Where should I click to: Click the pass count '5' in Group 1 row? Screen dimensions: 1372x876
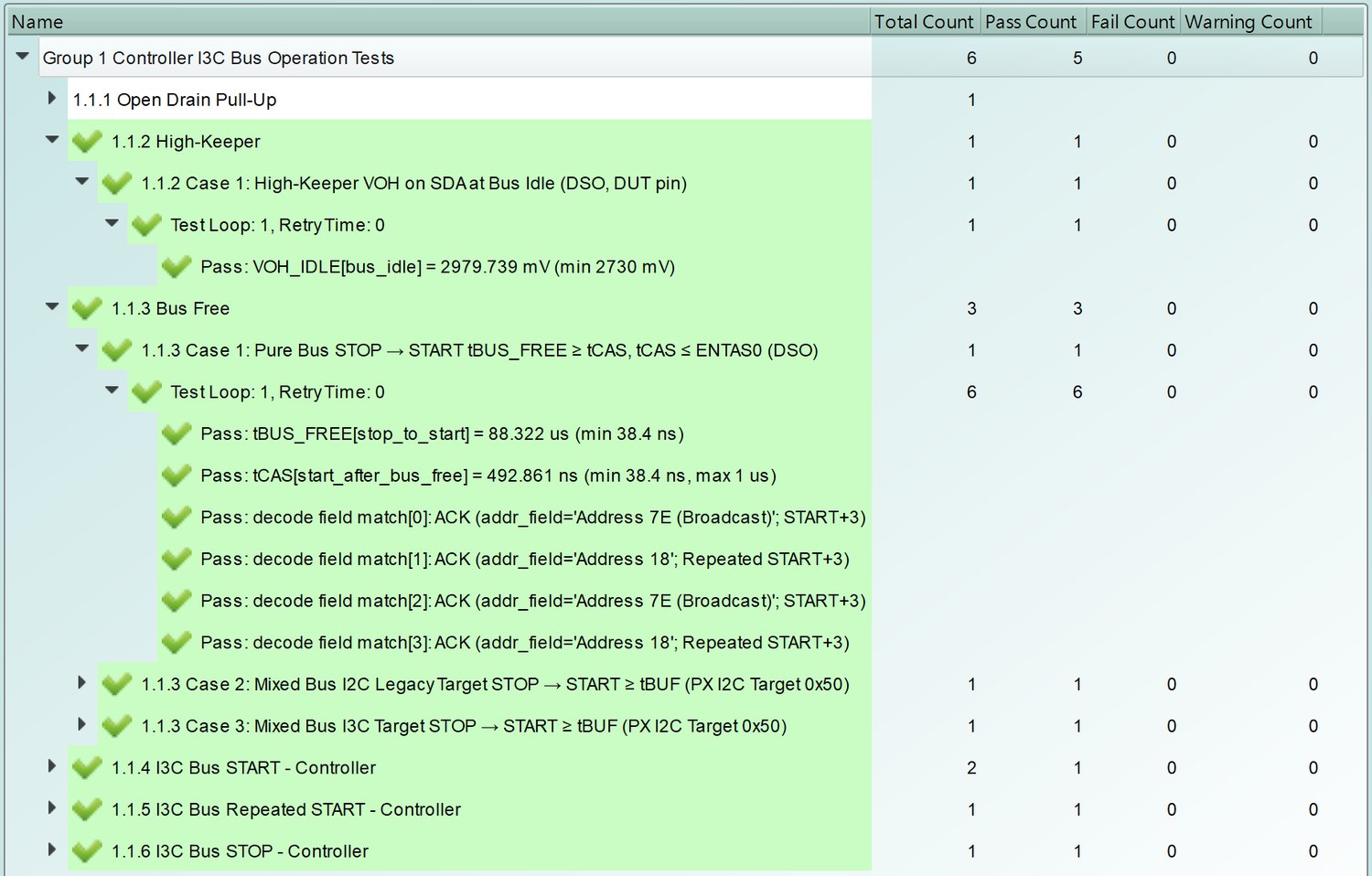1077,59
